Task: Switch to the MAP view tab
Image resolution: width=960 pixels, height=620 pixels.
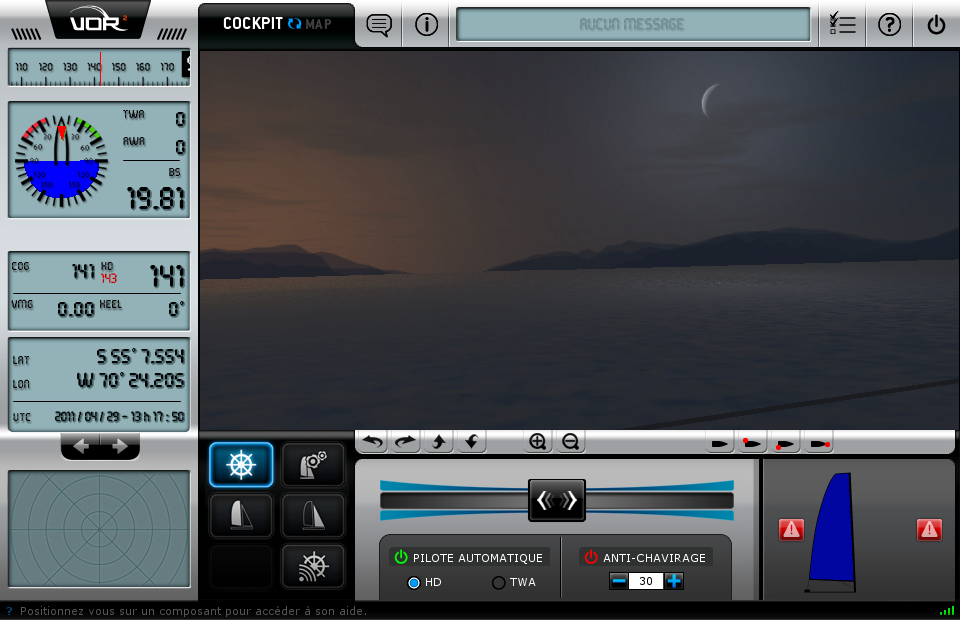Action: click(x=319, y=24)
